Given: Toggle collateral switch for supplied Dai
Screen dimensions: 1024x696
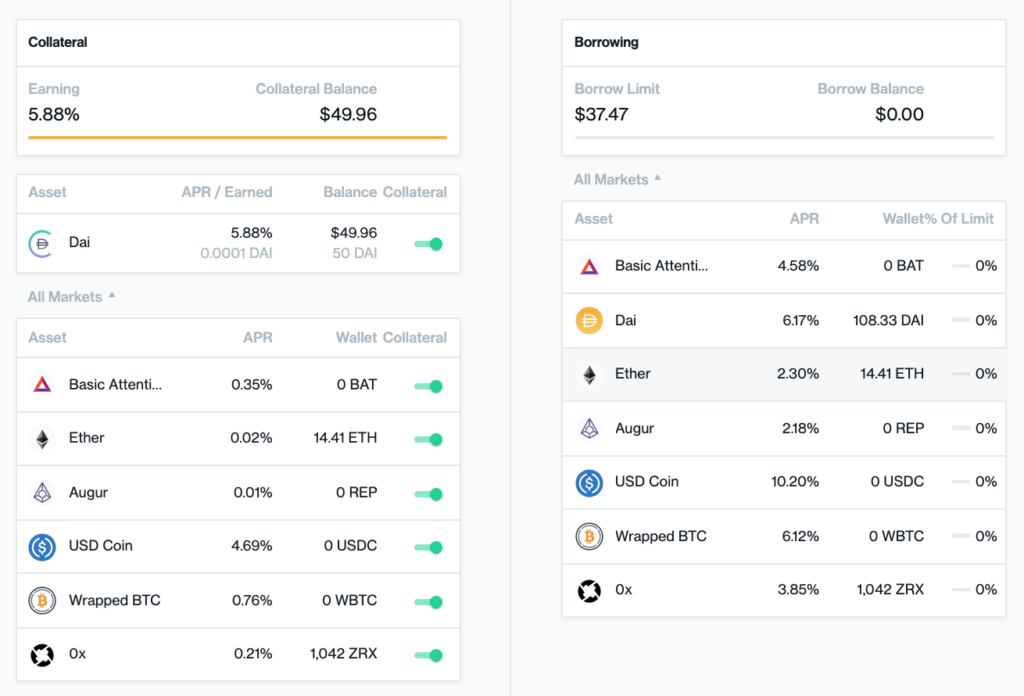Looking at the screenshot, I should [429, 244].
